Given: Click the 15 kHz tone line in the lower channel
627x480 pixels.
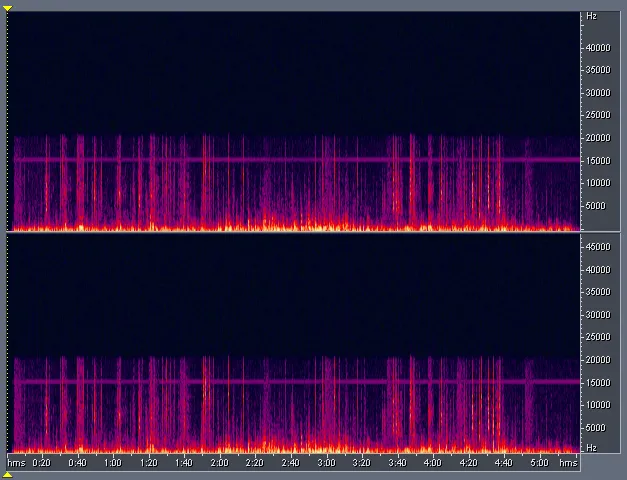Looking at the screenshot, I should 297,382.
